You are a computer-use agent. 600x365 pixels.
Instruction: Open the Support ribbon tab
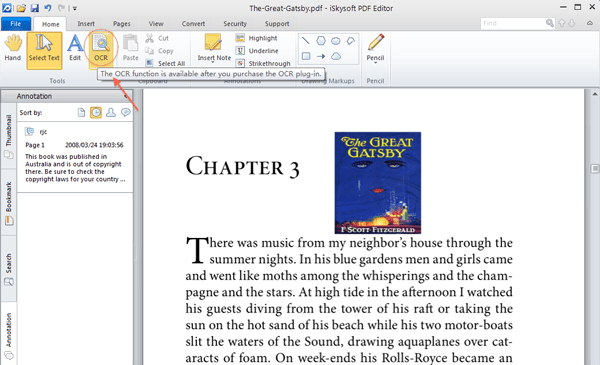277,24
